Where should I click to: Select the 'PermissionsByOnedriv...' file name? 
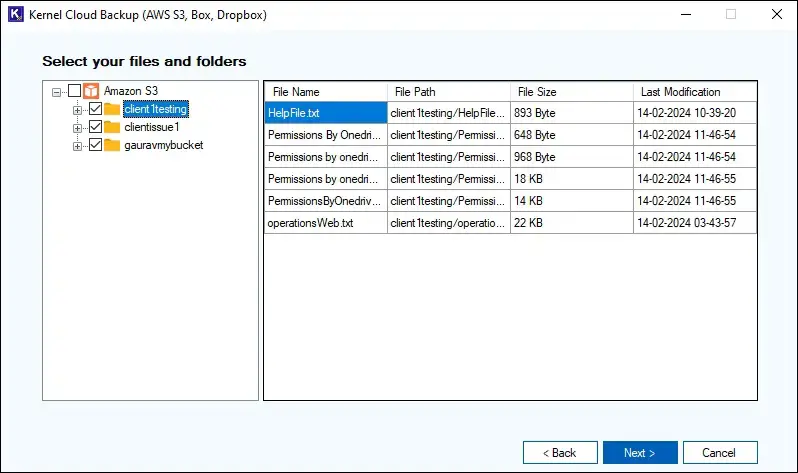click(x=326, y=201)
